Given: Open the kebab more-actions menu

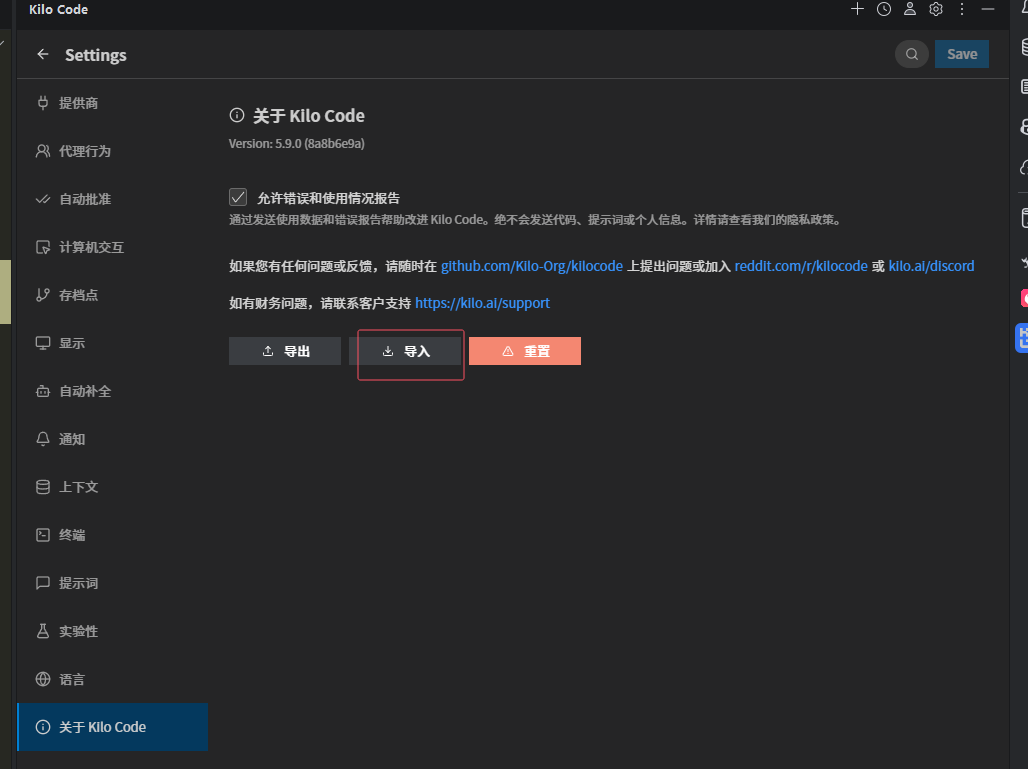Looking at the screenshot, I should click(x=961, y=9).
